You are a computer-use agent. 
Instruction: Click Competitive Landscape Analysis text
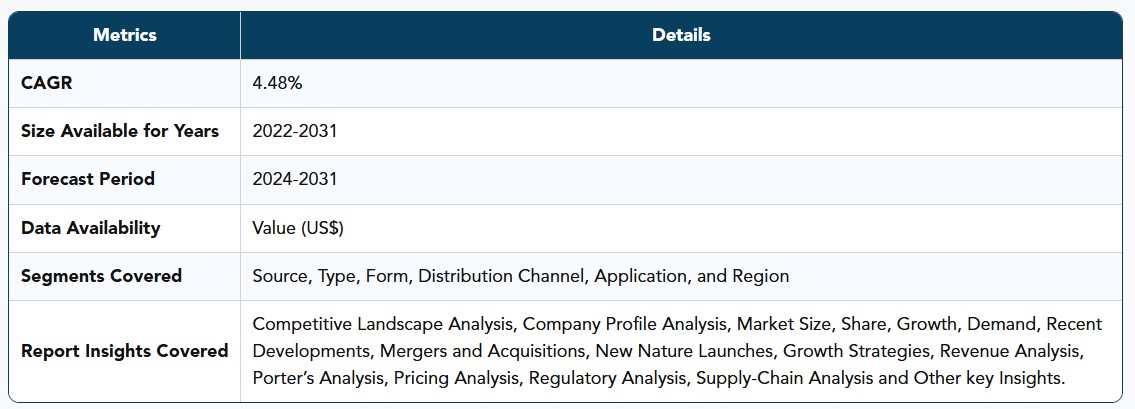(x=383, y=324)
